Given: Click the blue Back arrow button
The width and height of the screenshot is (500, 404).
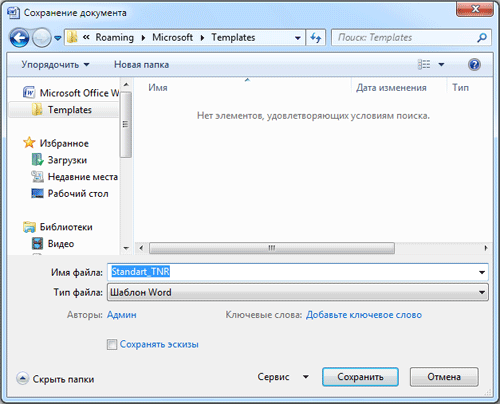Looking at the screenshot, I should coord(19,38).
